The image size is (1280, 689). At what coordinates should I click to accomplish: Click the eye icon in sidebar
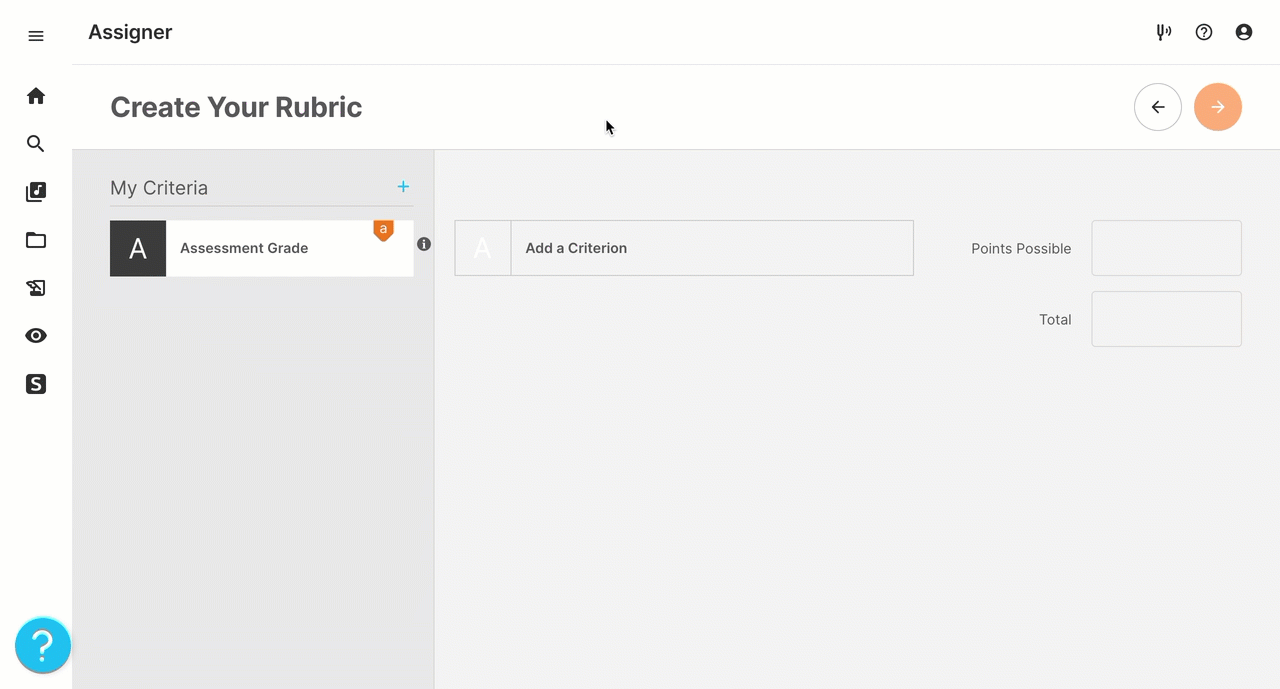click(36, 336)
